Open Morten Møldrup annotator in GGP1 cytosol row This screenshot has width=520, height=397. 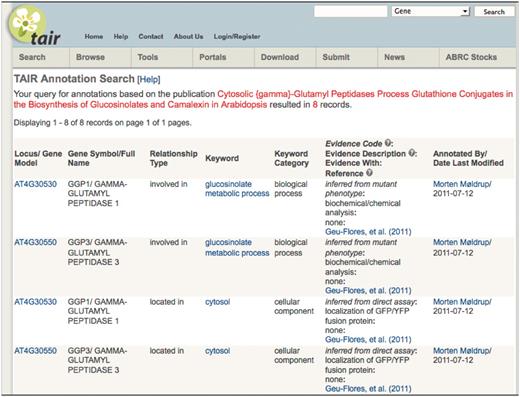click(462, 302)
